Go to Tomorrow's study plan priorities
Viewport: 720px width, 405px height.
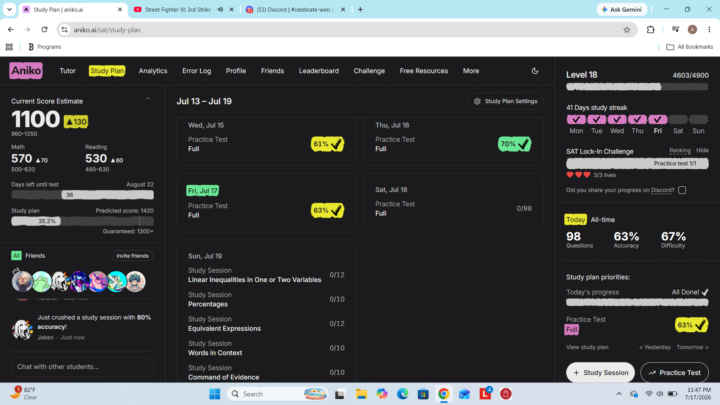coord(692,347)
